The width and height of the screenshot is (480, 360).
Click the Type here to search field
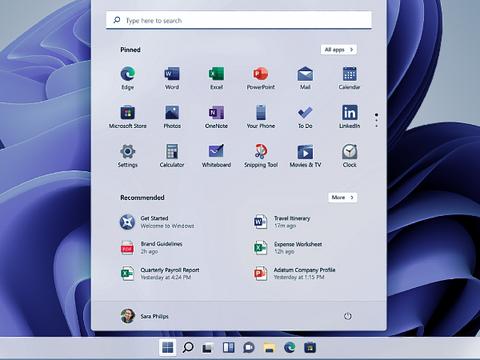(239, 20)
